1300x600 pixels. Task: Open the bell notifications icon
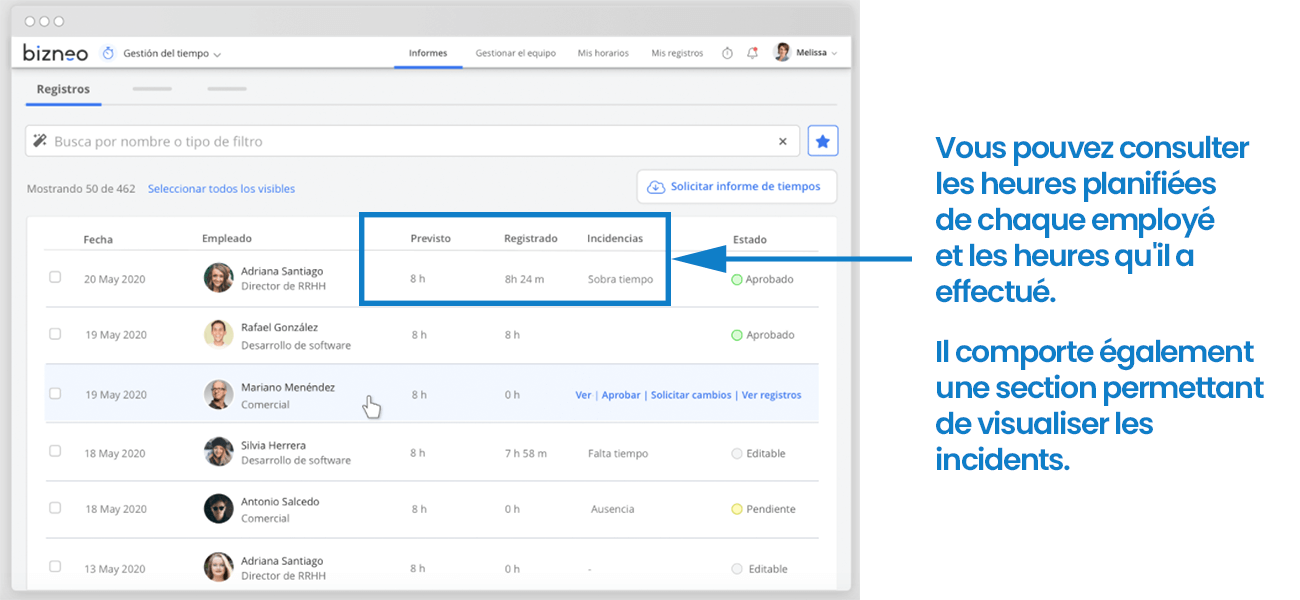click(x=752, y=52)
